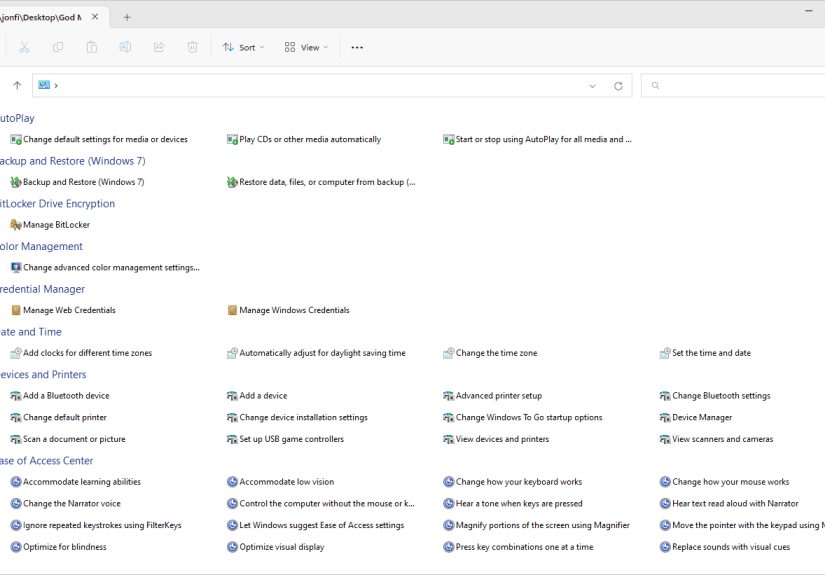Click the Paste clipboard toolbar icon
The image size is (825, 575).
pos(92,47)
